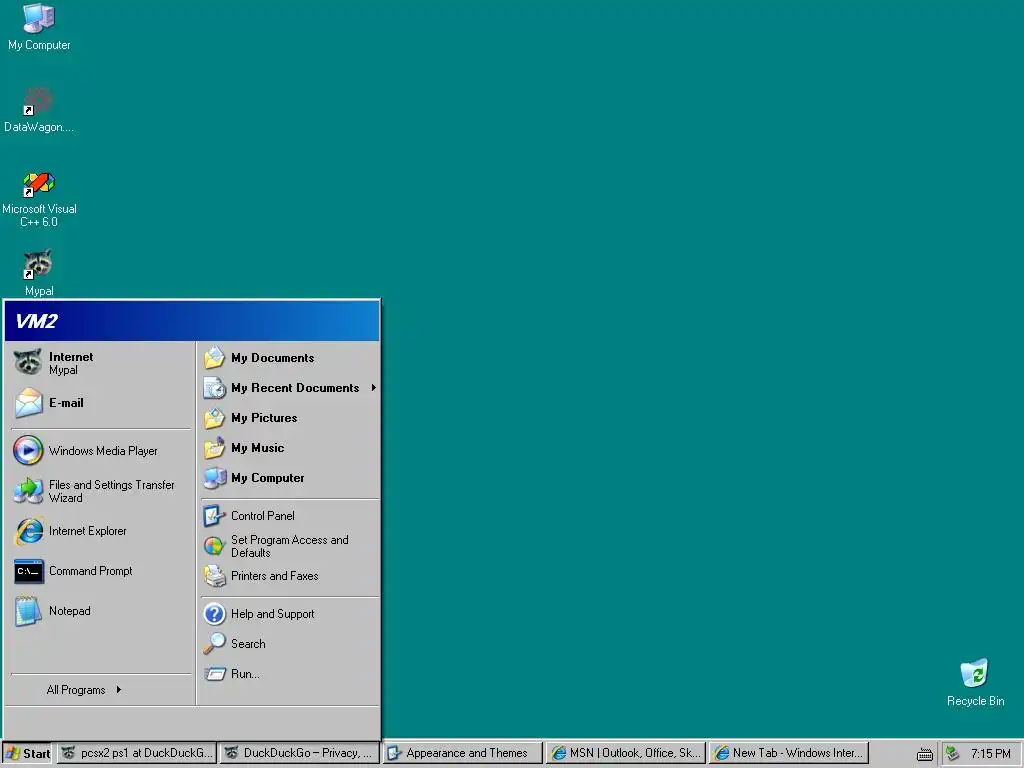1024x768 pixels.
Task: Switch to MSN Outlook taskbar window
Action: click(x=626, y=753)
